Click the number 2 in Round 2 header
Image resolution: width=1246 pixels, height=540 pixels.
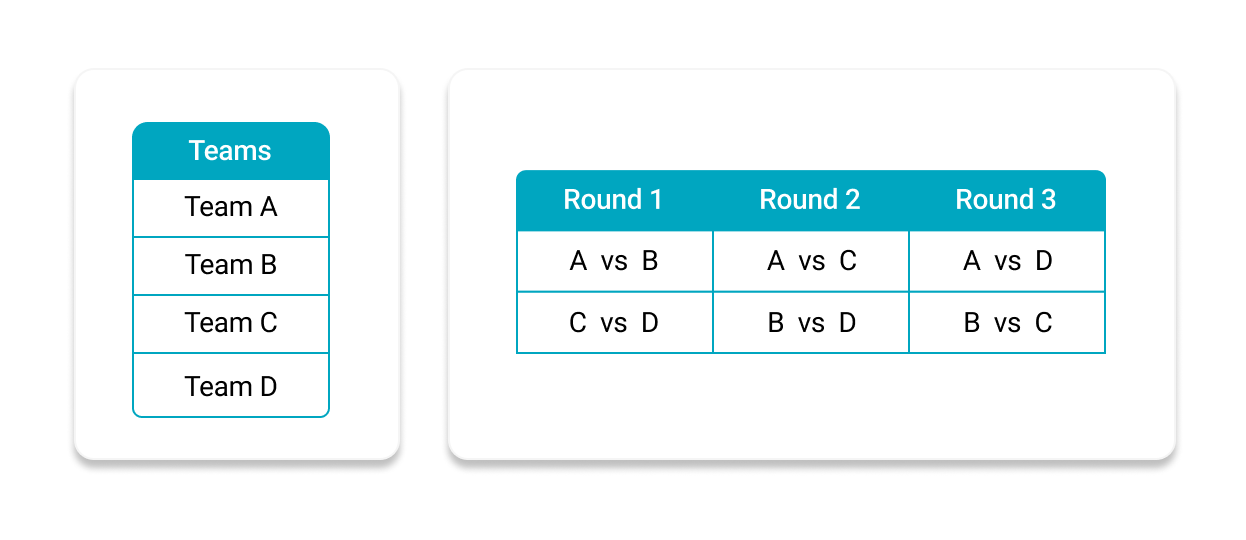click(x=852, y=200)
